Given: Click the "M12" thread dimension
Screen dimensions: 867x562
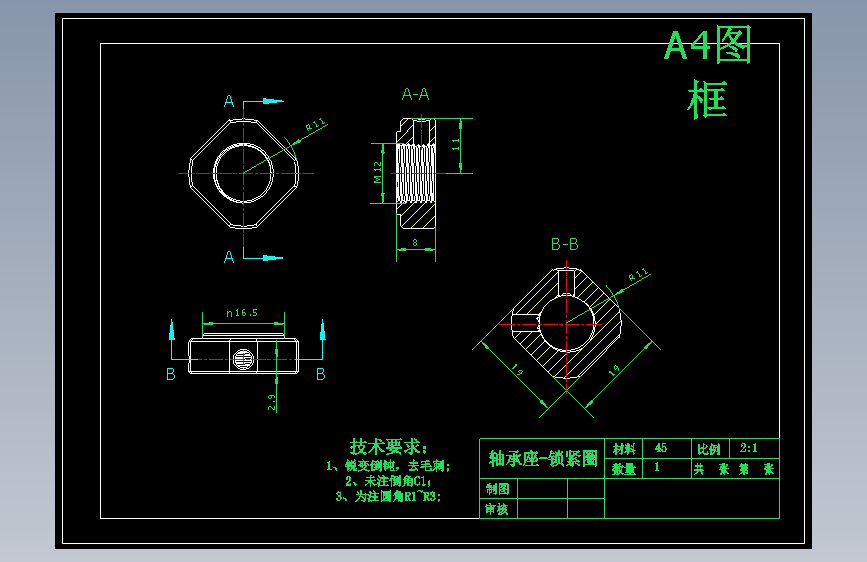Looking at the screenshot, I should (378, 172).
